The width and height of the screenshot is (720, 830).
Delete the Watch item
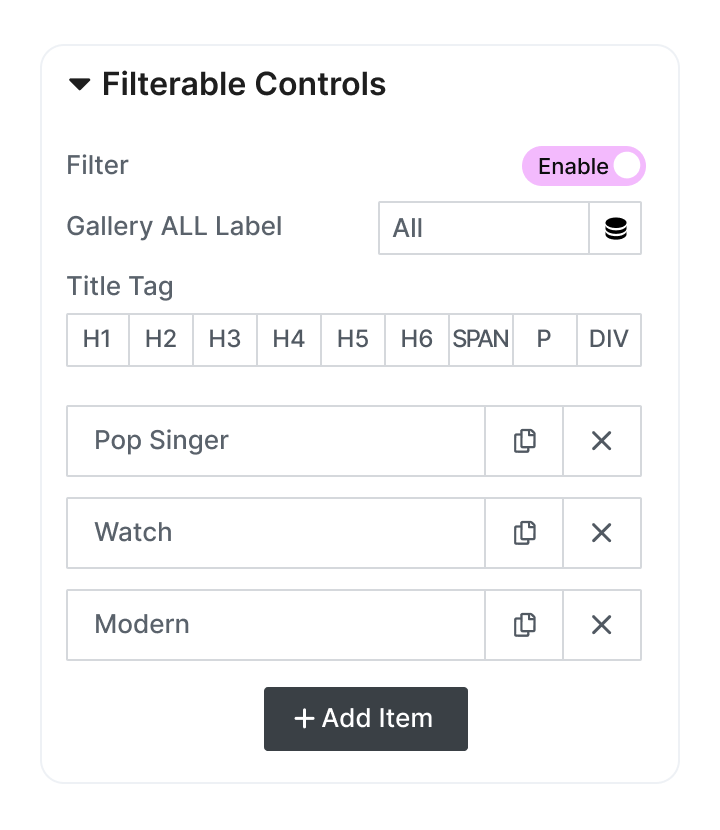[601, 533]
